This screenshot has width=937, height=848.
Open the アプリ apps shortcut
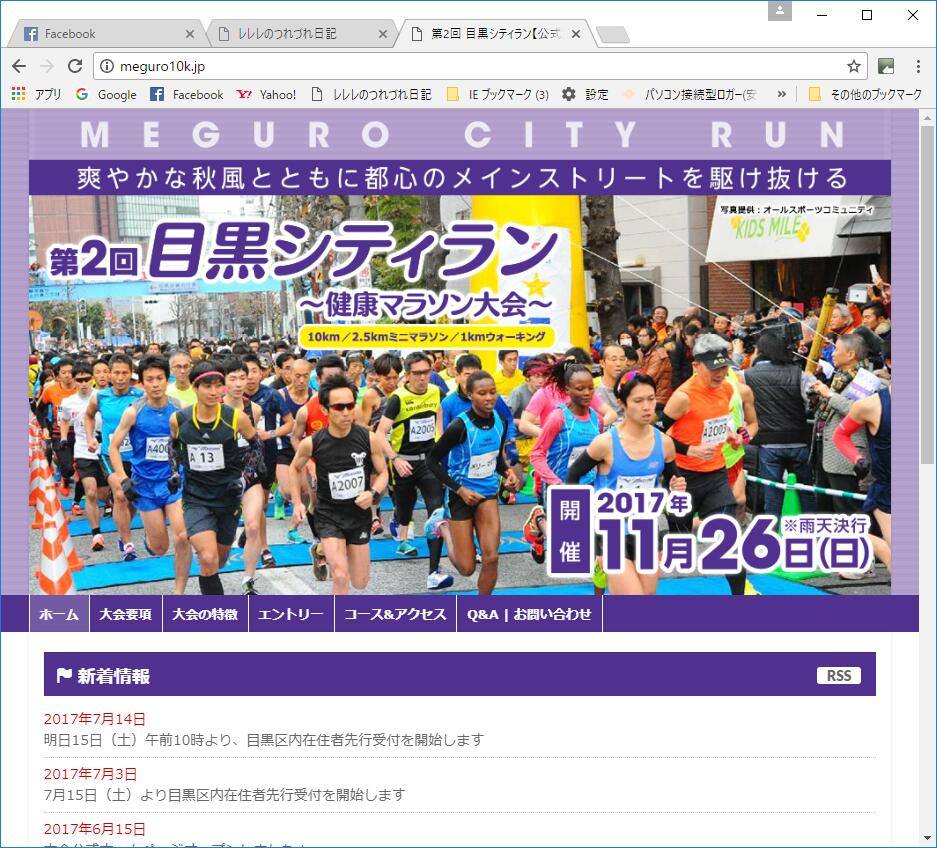click(x=36, y=94)
